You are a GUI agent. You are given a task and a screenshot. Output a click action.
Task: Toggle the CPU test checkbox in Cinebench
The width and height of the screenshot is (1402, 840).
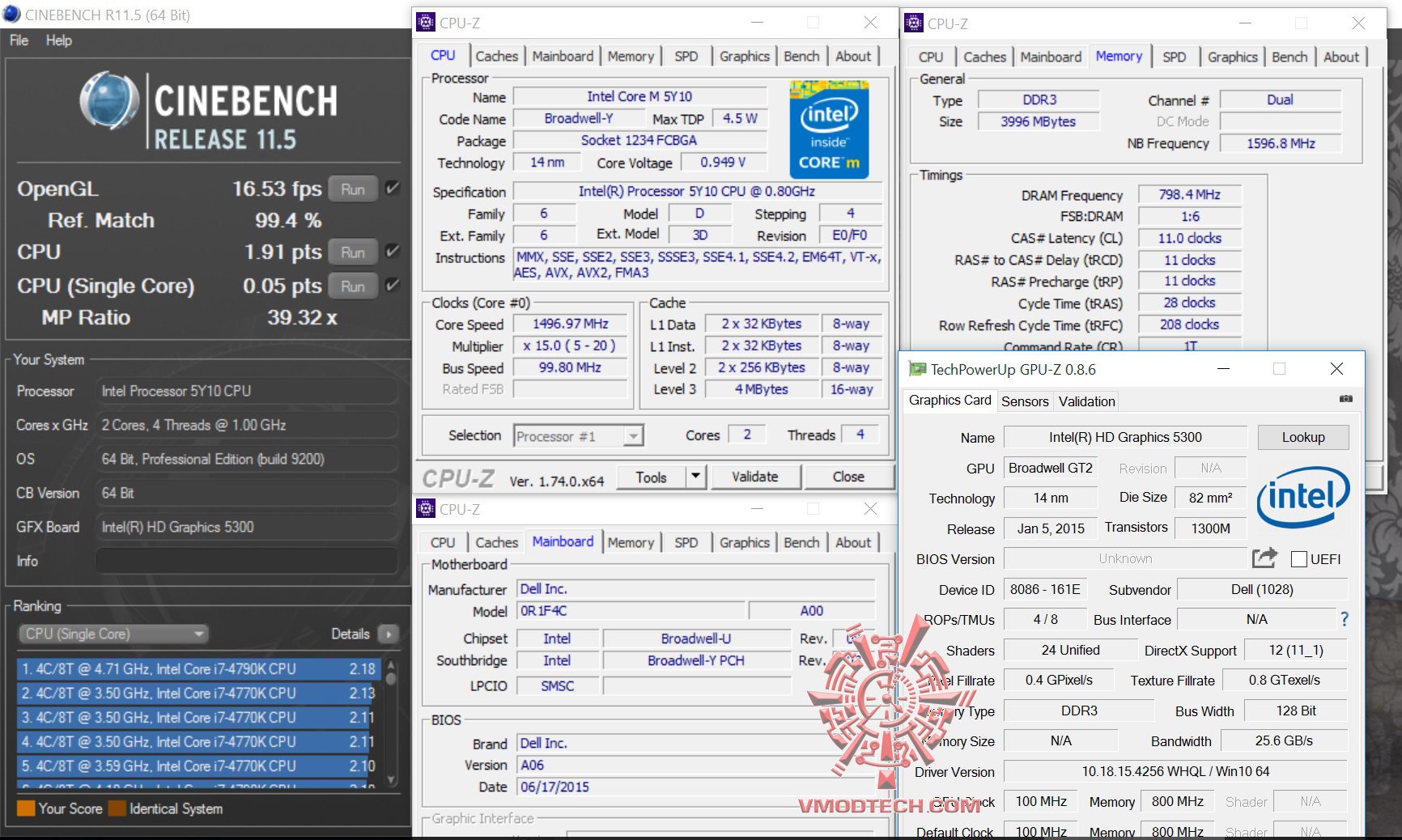(392, 252)
